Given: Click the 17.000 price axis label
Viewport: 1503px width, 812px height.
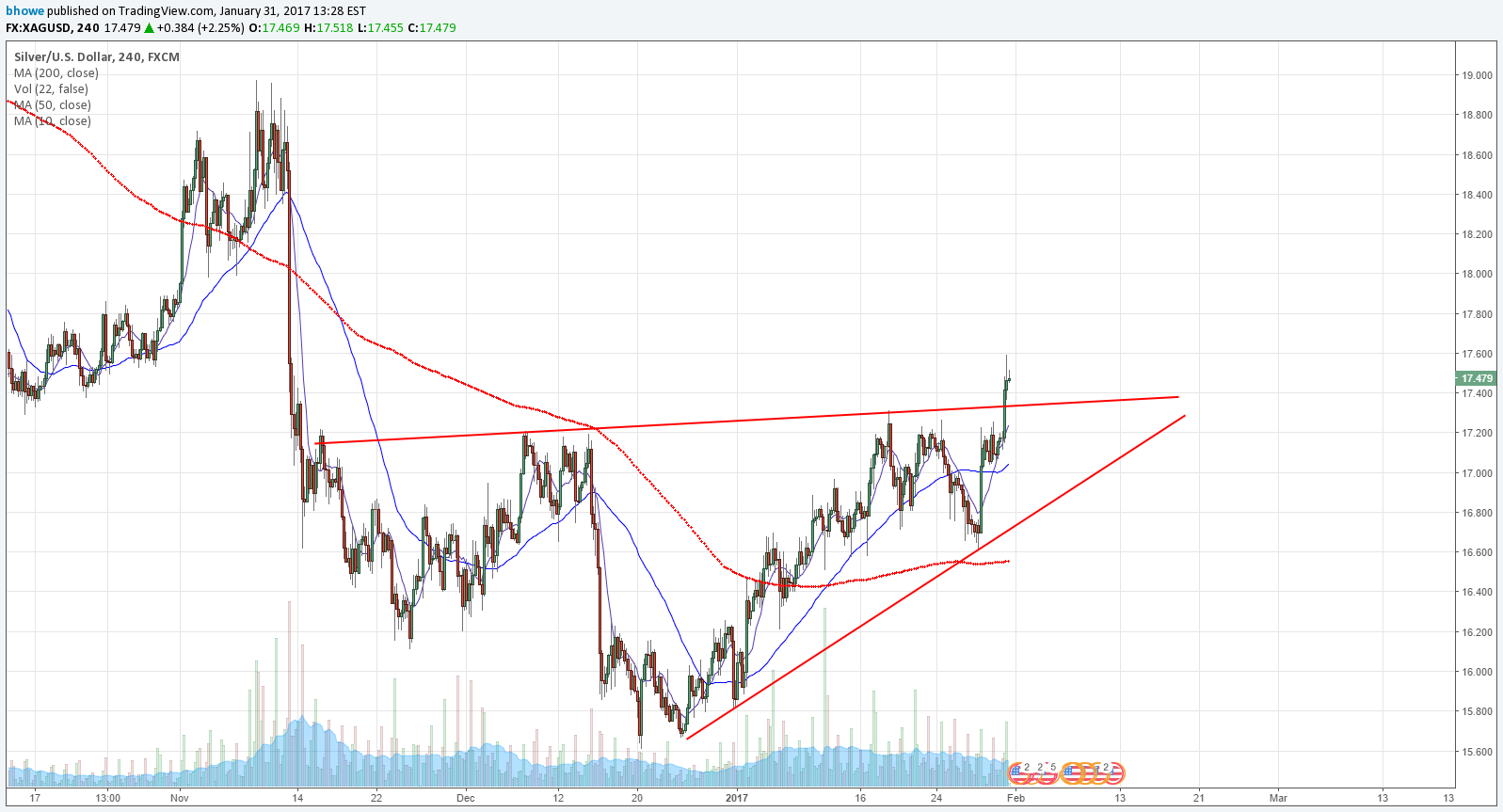Looking at the screenshot, I should tap(1477, 473).
